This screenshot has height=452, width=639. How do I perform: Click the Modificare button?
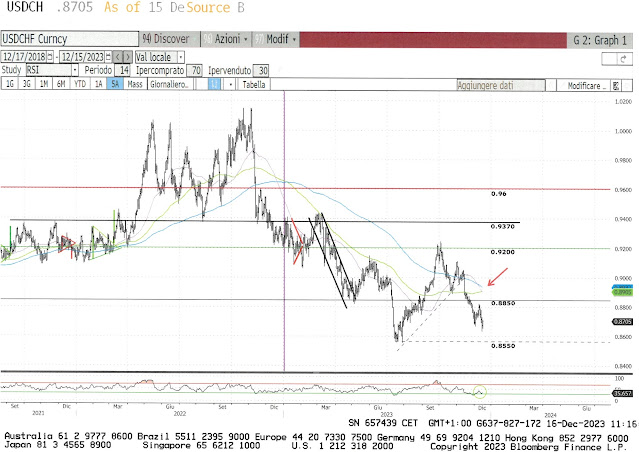tap(584, 86)
